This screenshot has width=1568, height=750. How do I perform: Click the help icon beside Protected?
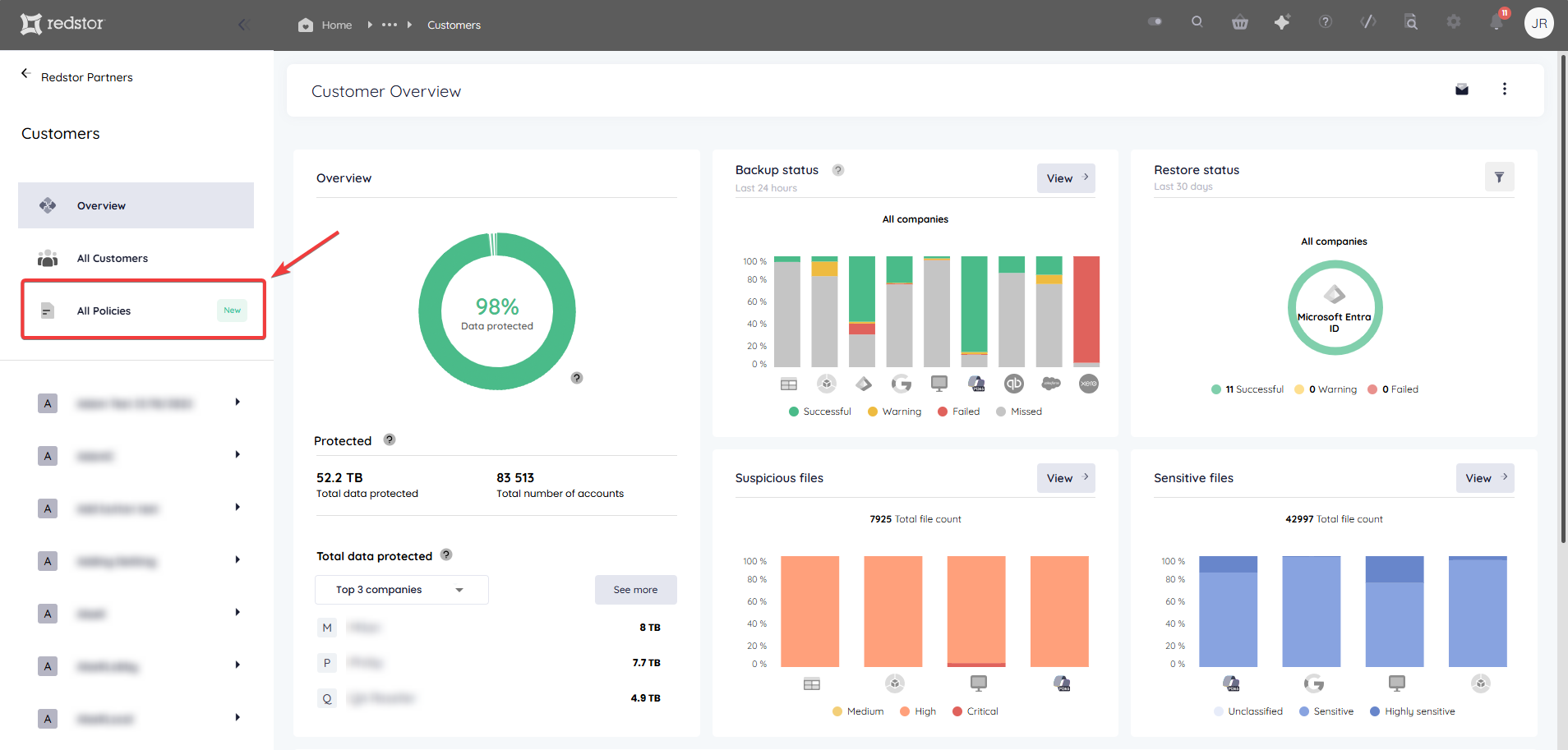pos(390,439)
